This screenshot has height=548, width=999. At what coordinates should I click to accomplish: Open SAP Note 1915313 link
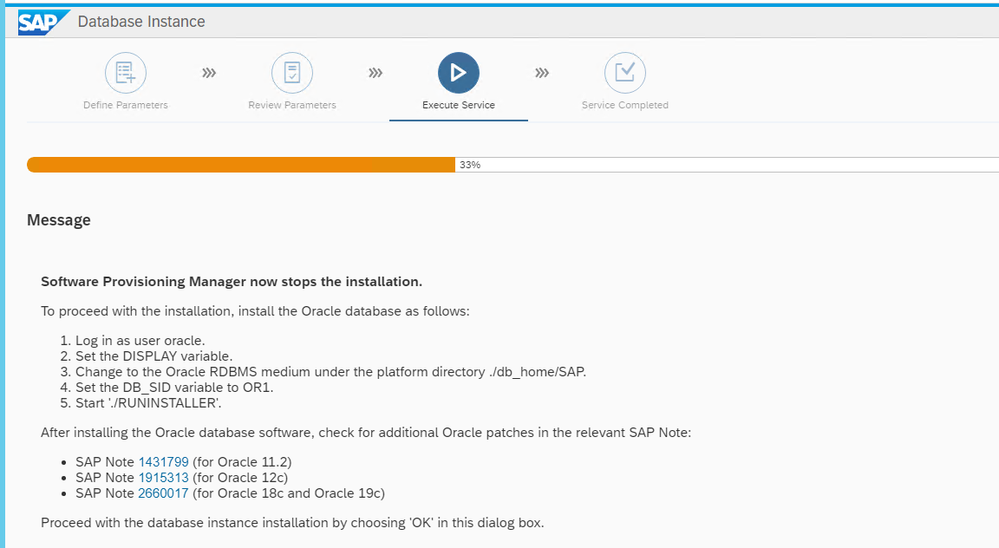click(x=164, y=478)
